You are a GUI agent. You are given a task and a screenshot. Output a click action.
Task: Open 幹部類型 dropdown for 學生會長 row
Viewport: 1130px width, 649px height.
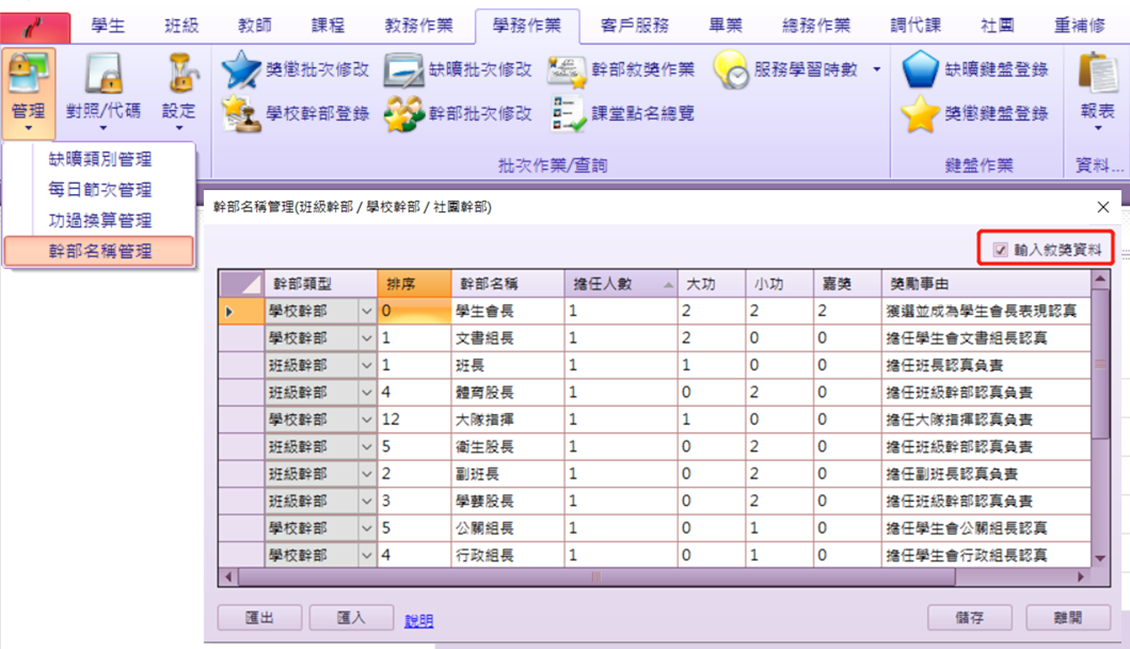point(367,311)
